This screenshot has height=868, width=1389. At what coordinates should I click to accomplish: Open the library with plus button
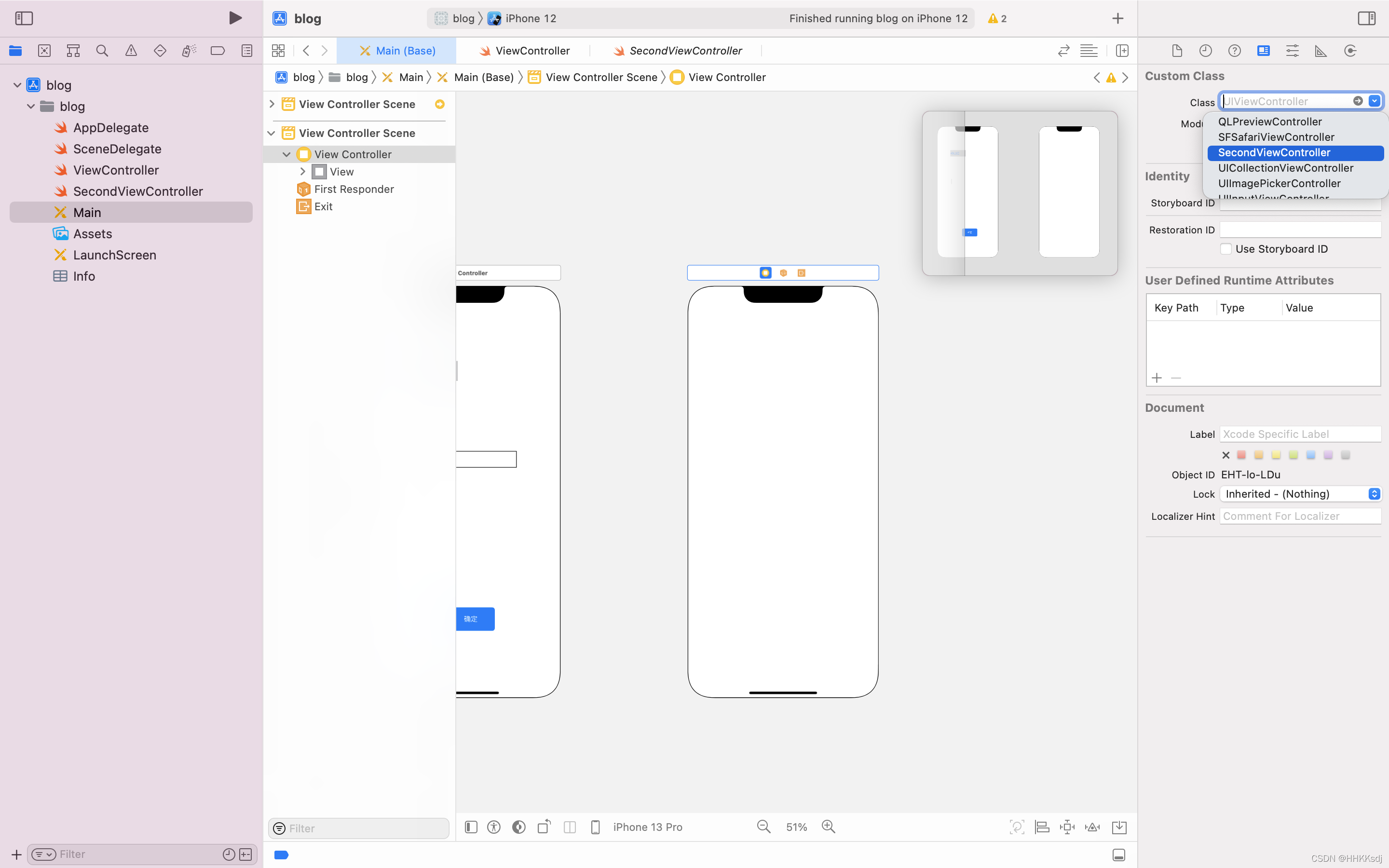[x=1117, y=18]
